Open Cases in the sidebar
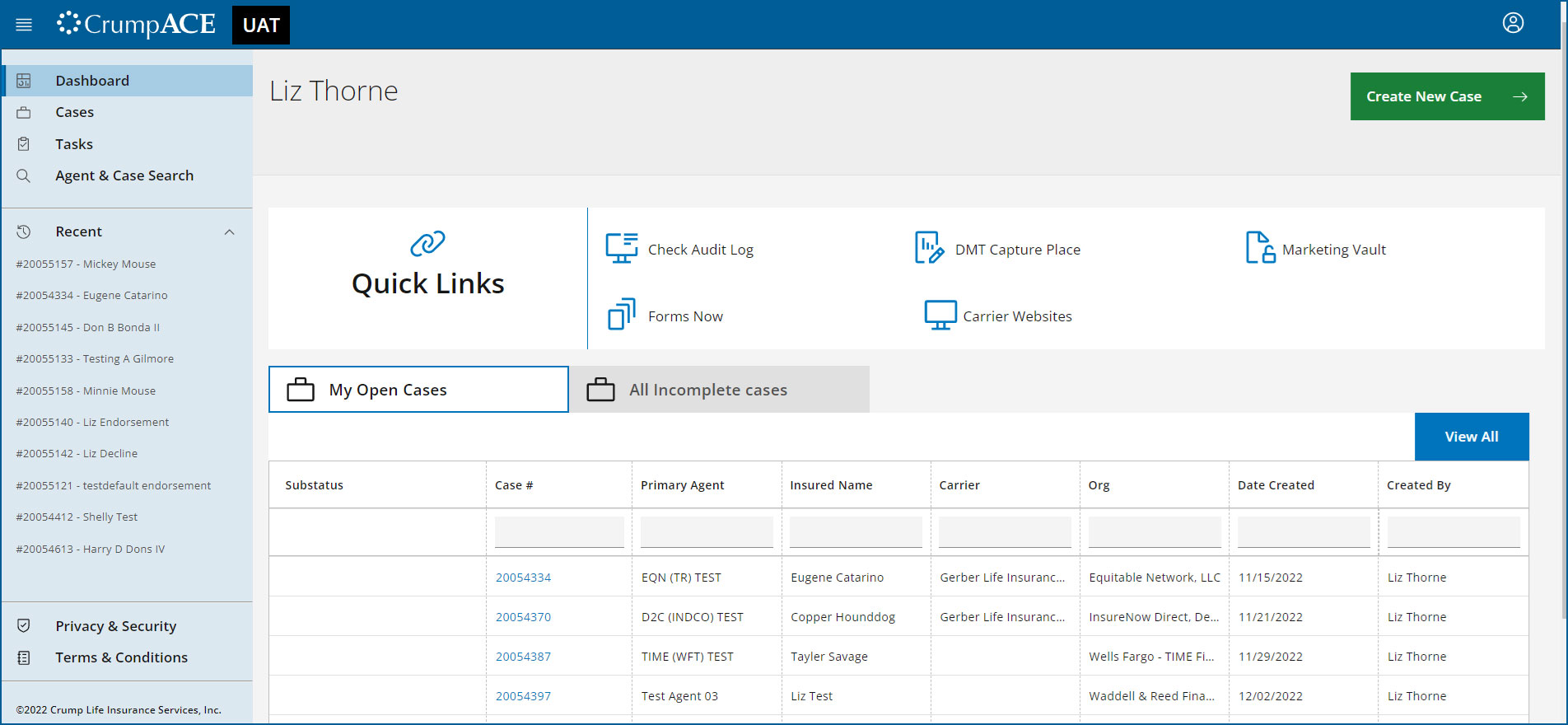 tap(74, 113)
